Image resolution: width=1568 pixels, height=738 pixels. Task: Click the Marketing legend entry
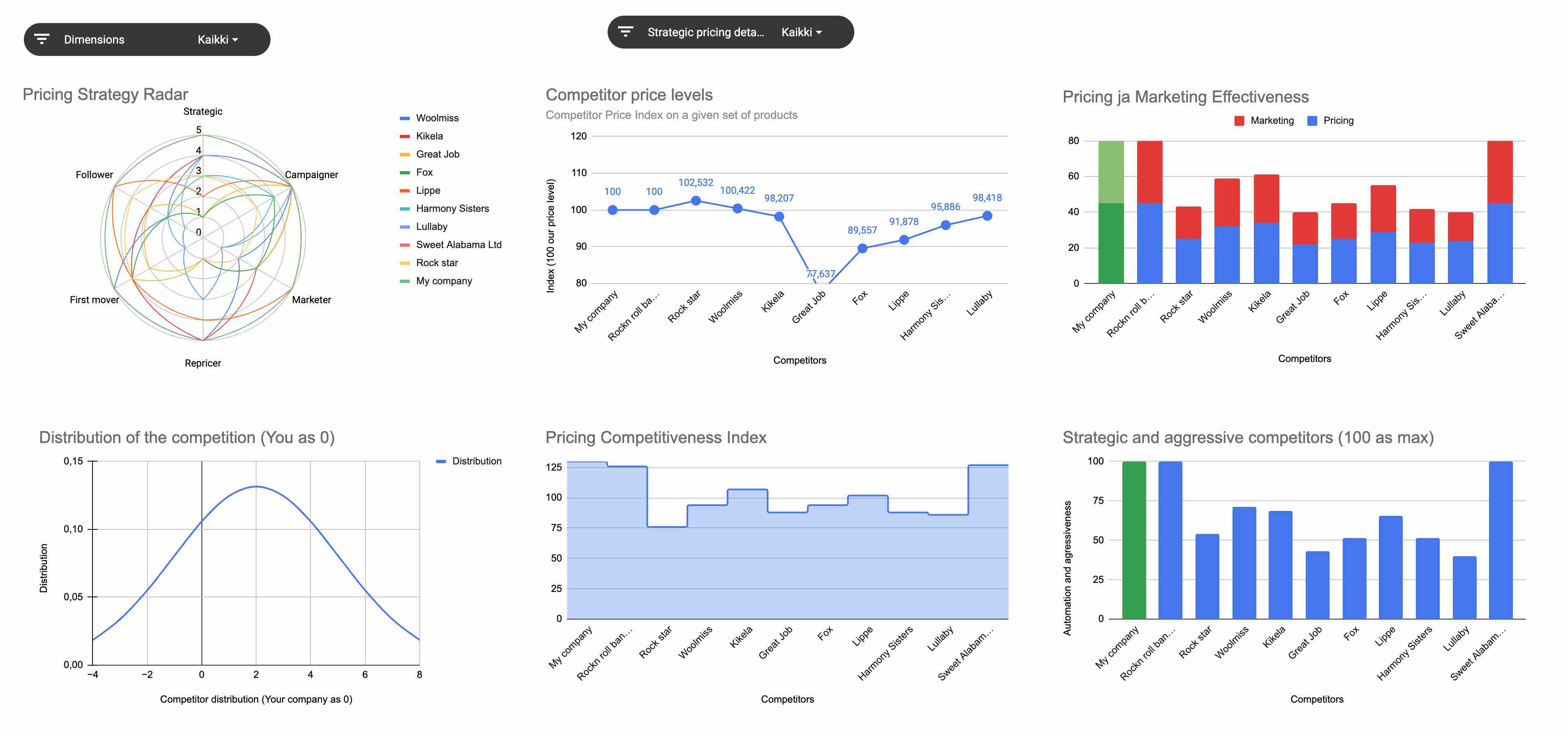click(1264, 121)
